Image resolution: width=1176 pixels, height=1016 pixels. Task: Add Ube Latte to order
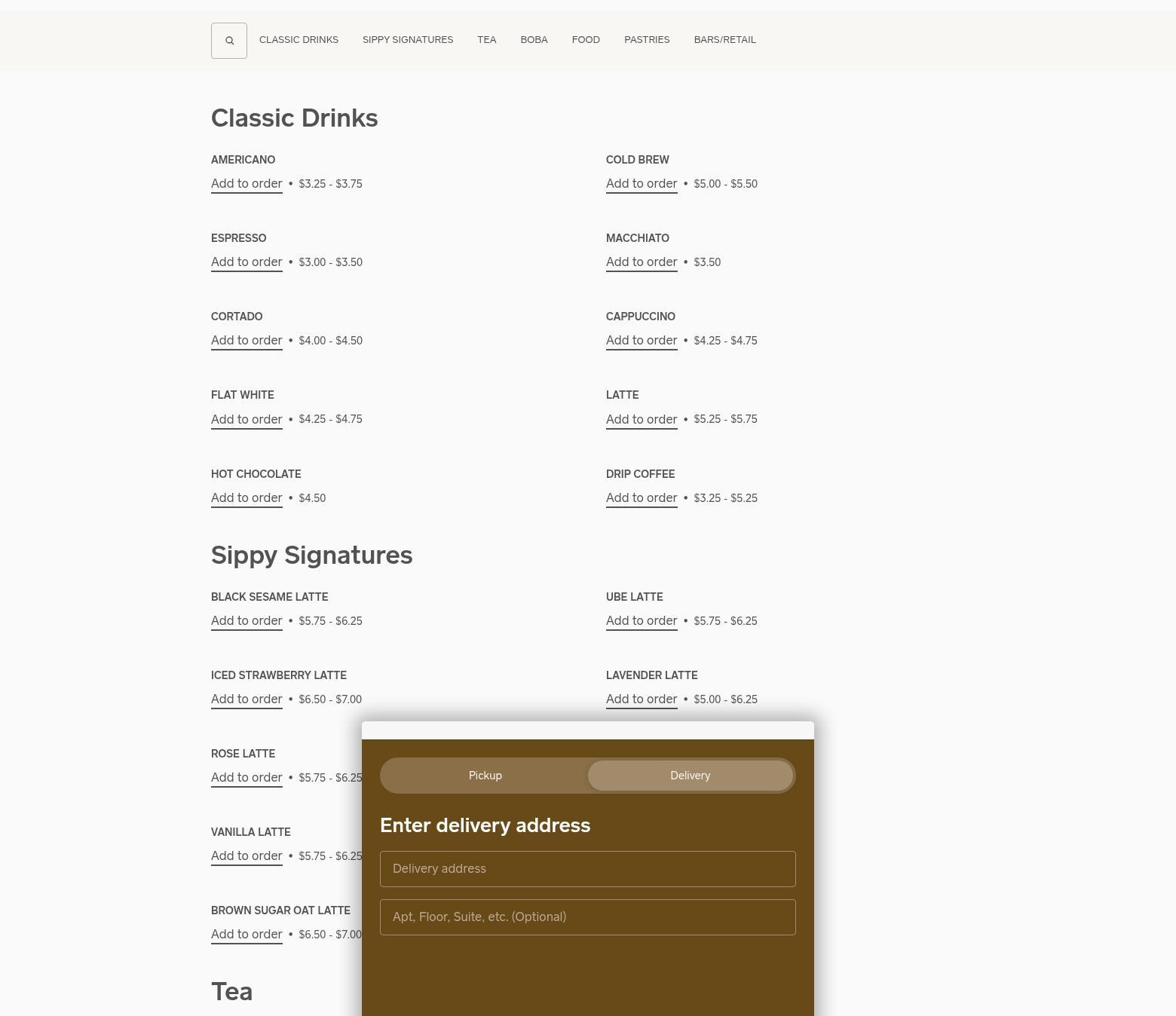tap(641, 621)
